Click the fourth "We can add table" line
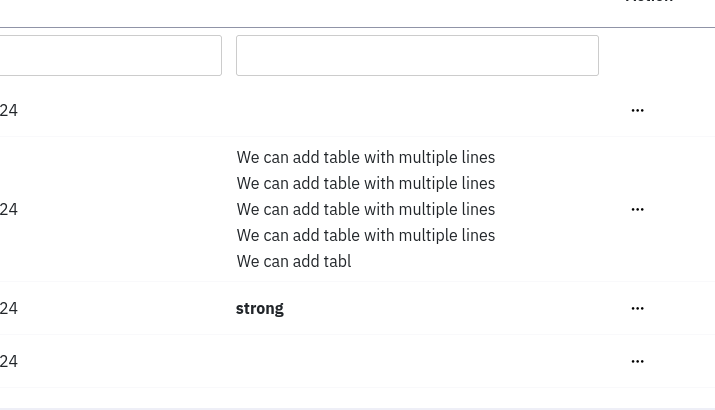 [366, 235]
